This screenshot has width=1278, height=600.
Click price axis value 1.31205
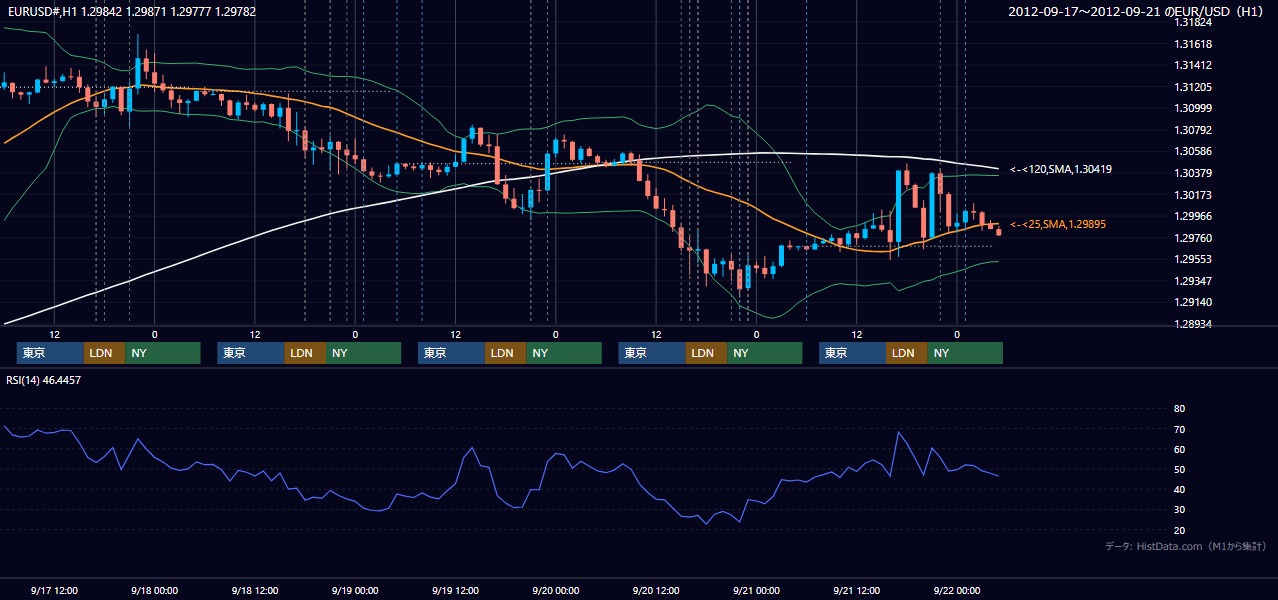1194,87
